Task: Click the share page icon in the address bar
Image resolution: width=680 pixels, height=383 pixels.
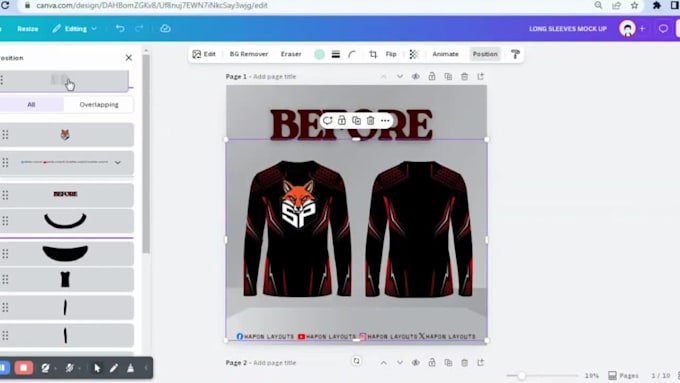Action: pyautogui.click(x=616, y=5)
